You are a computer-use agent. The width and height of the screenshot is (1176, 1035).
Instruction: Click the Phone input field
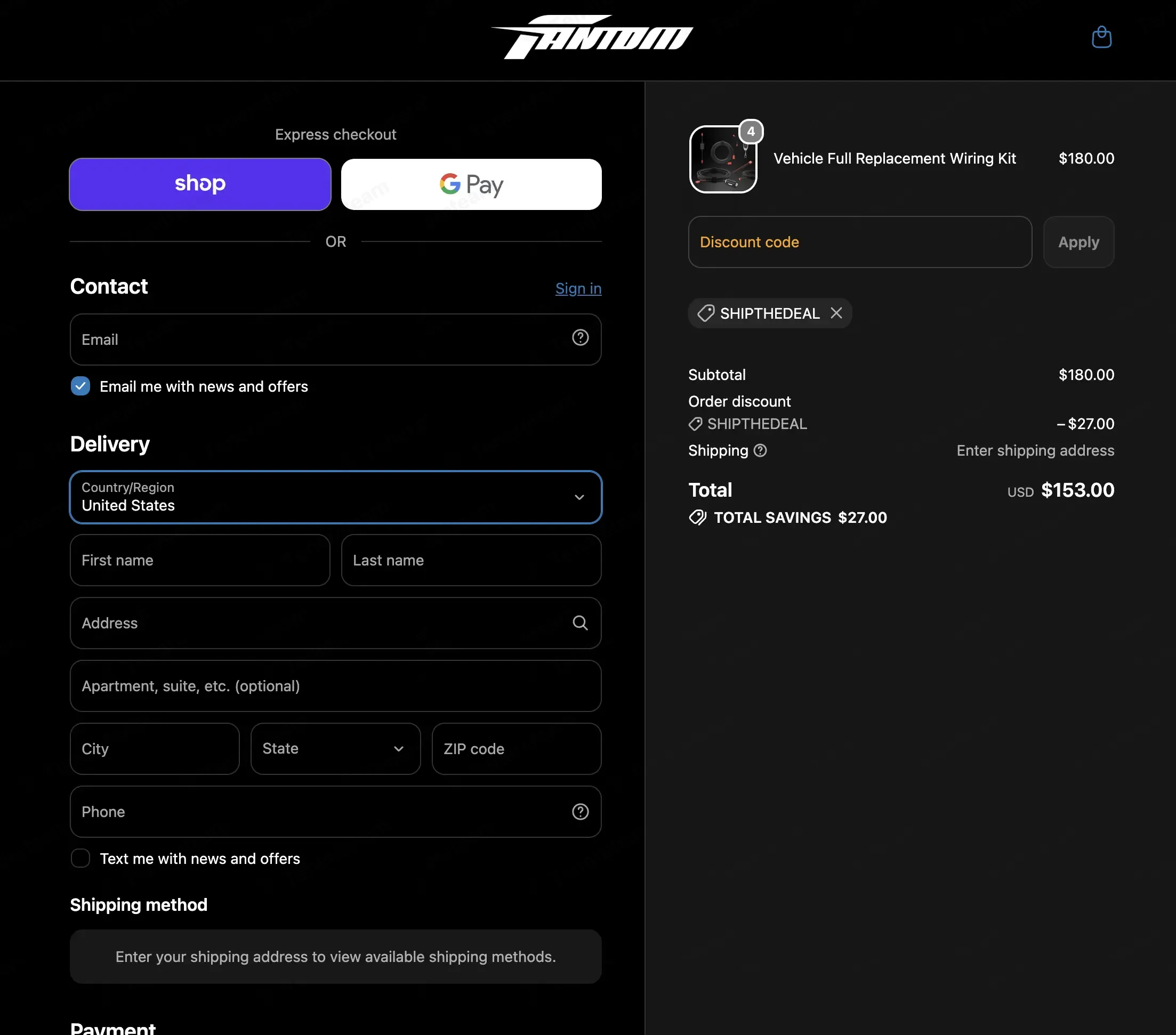pos(335,811)
